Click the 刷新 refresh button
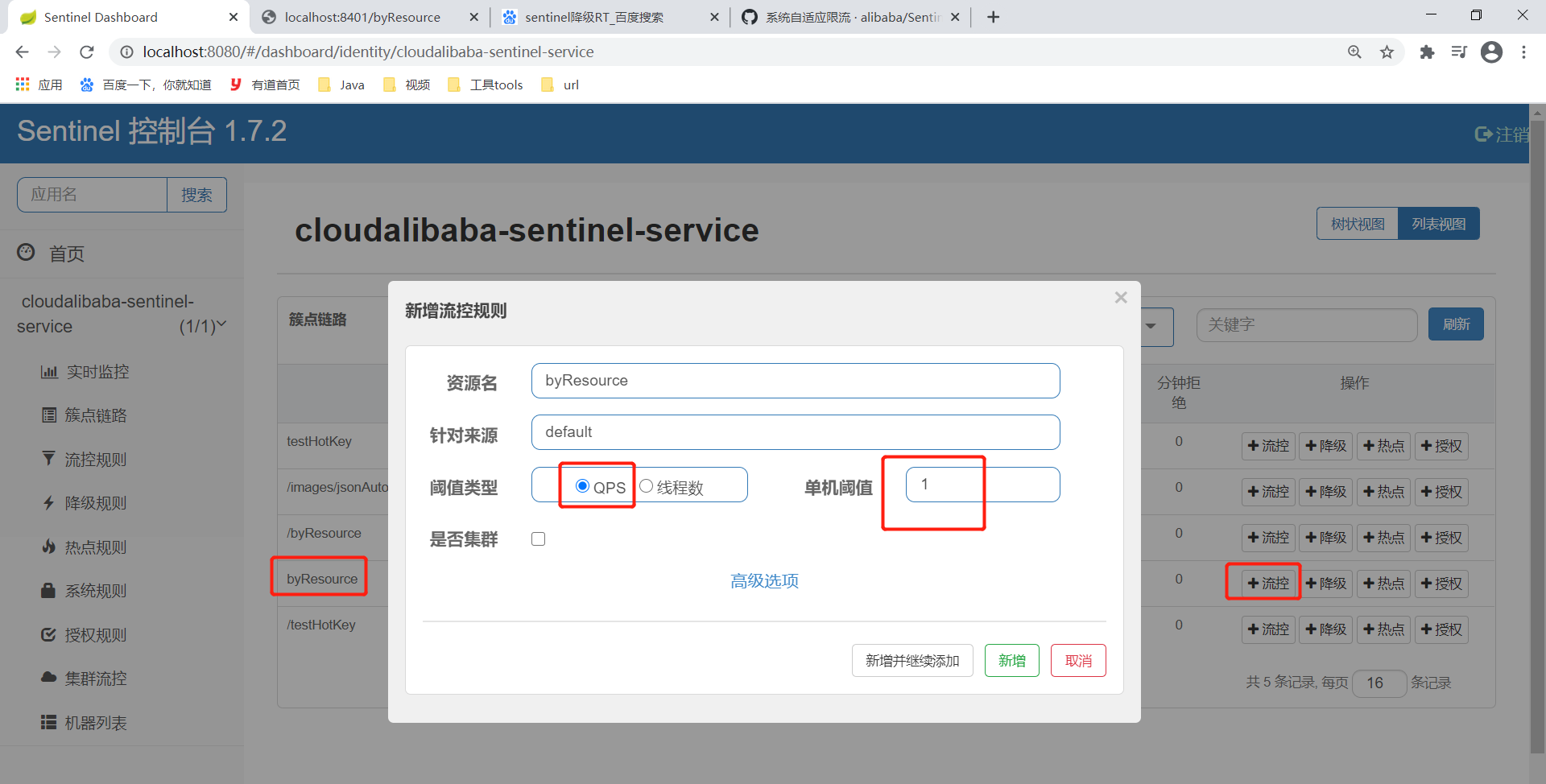 1456,324
